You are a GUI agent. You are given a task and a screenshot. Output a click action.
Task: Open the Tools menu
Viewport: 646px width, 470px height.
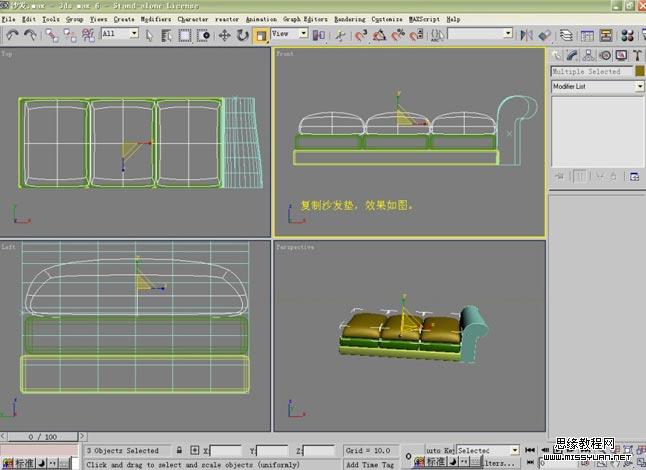51,19
